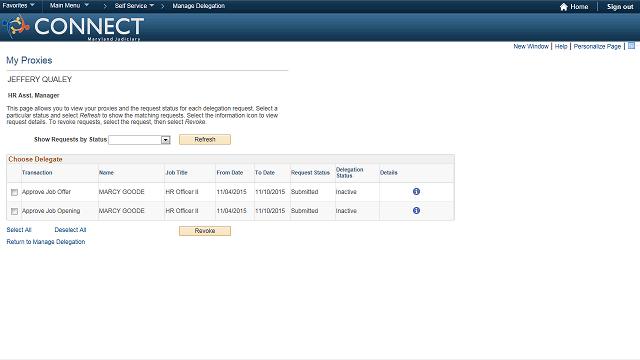The width and height of the screenshot is (640, 360).
Task: Click the Name column header
Action: point(106,173)
